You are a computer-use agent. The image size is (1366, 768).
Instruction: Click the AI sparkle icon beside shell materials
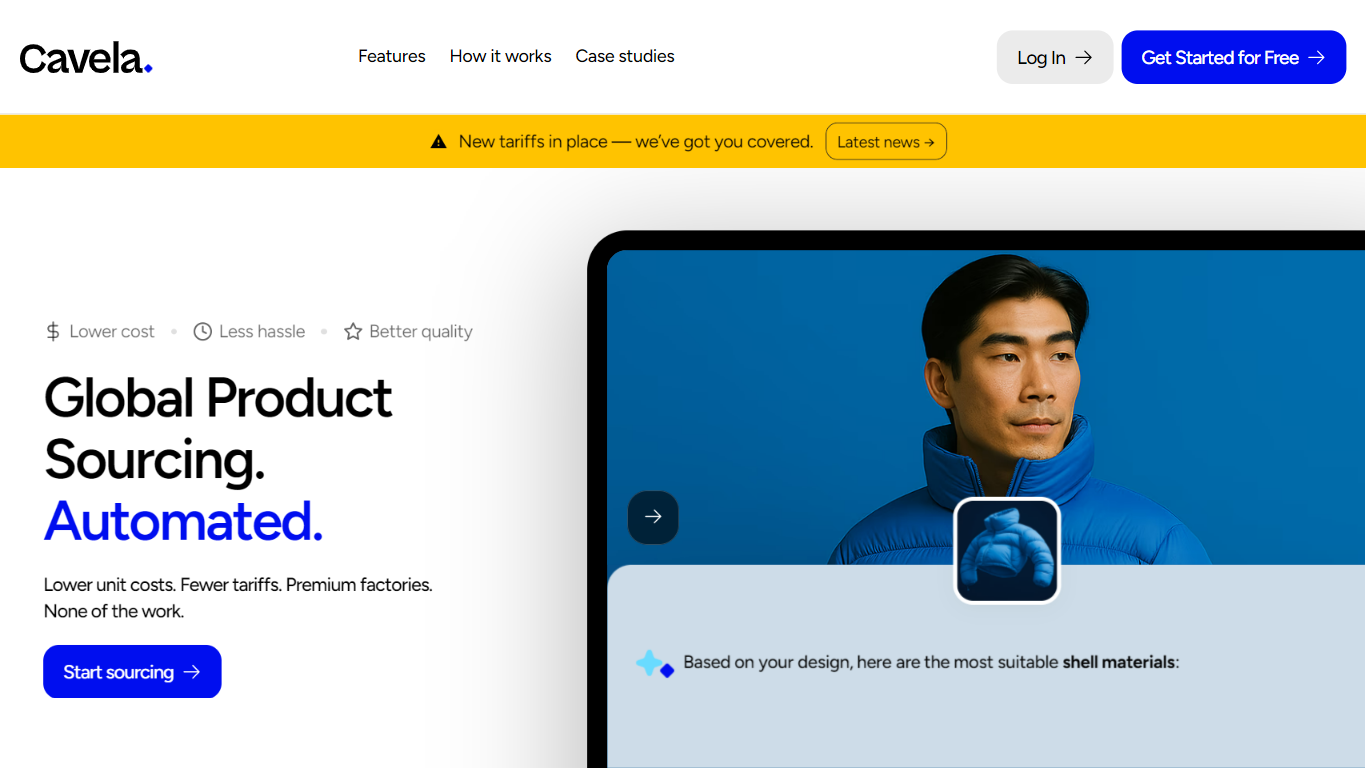click(655, 663)
